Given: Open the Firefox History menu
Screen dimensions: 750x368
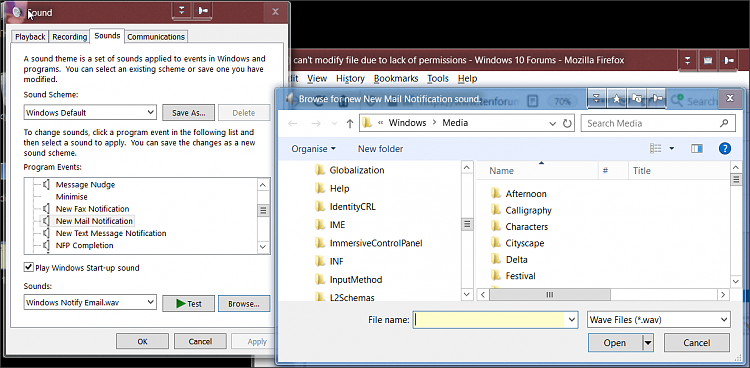Looking at the screenshot, I should 350,78.
